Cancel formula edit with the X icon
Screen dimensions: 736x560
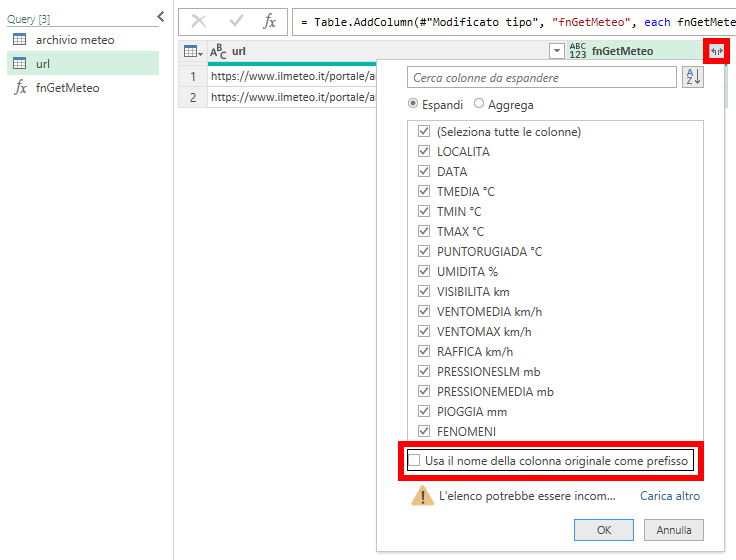tap(199, 21)
